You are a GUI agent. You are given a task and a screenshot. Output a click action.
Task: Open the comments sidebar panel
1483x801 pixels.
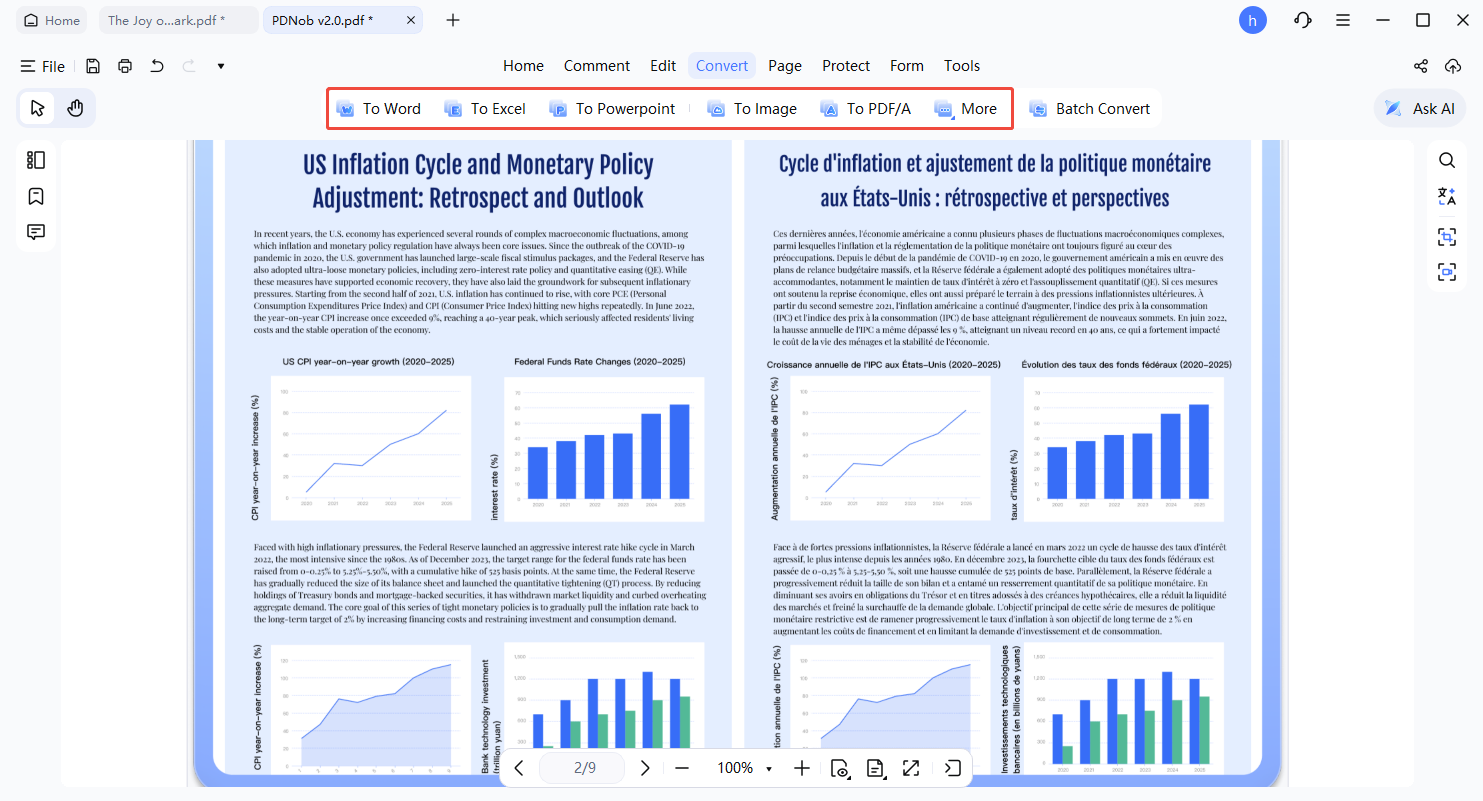click(36, 232)
